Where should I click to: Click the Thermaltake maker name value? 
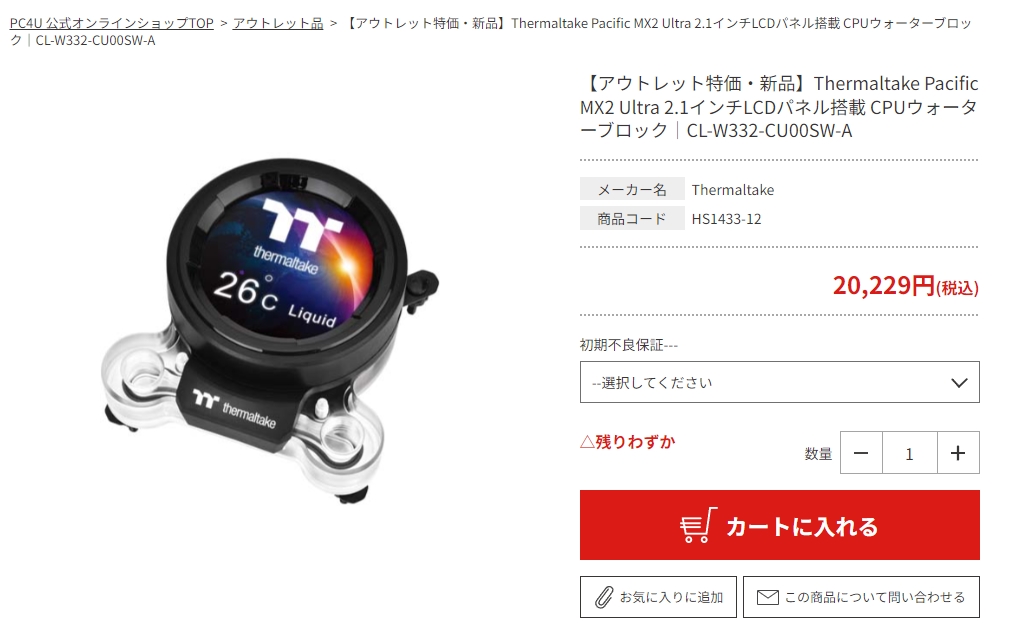tap(733, 190)
